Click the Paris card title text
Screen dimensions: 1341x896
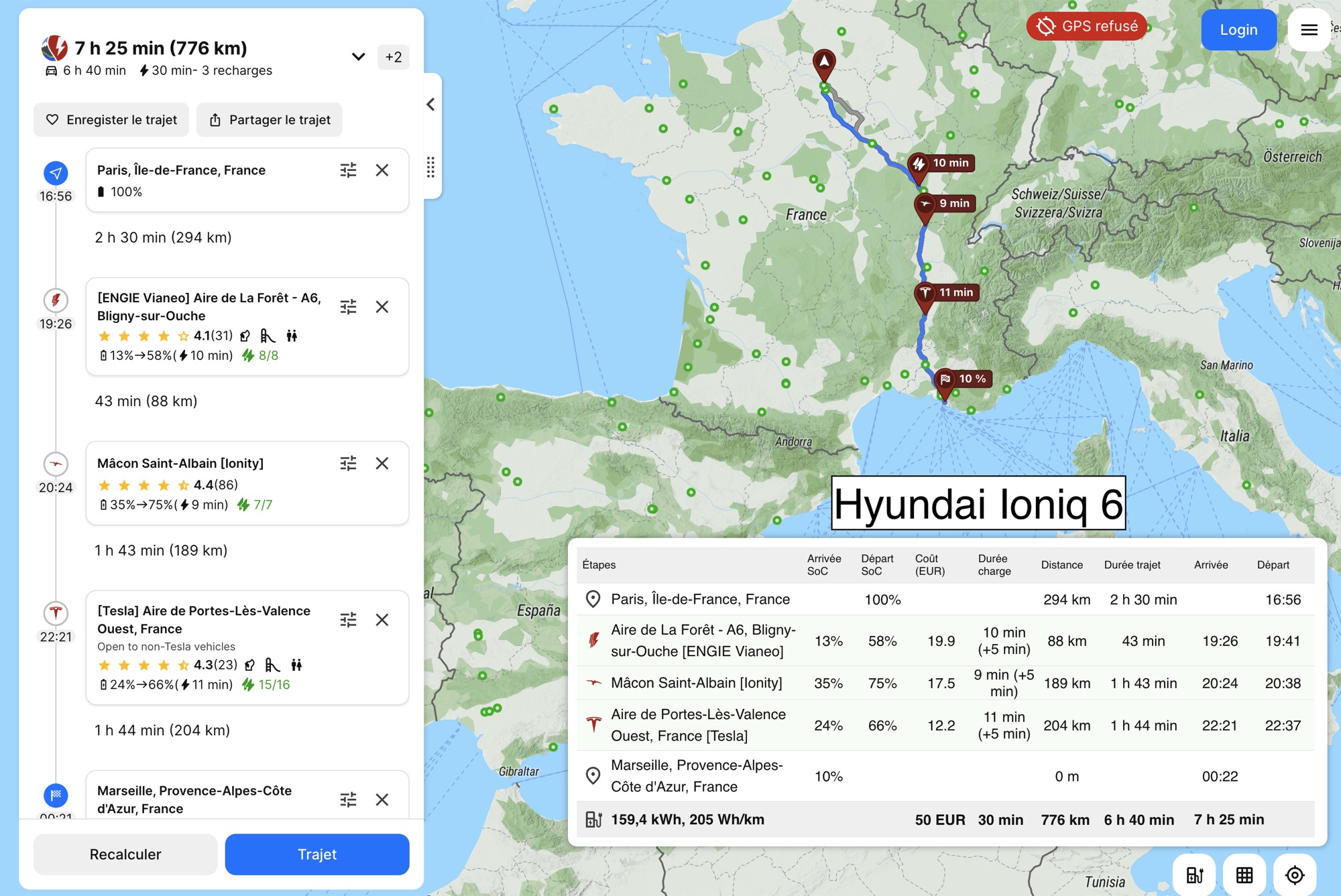pos(181,170)
